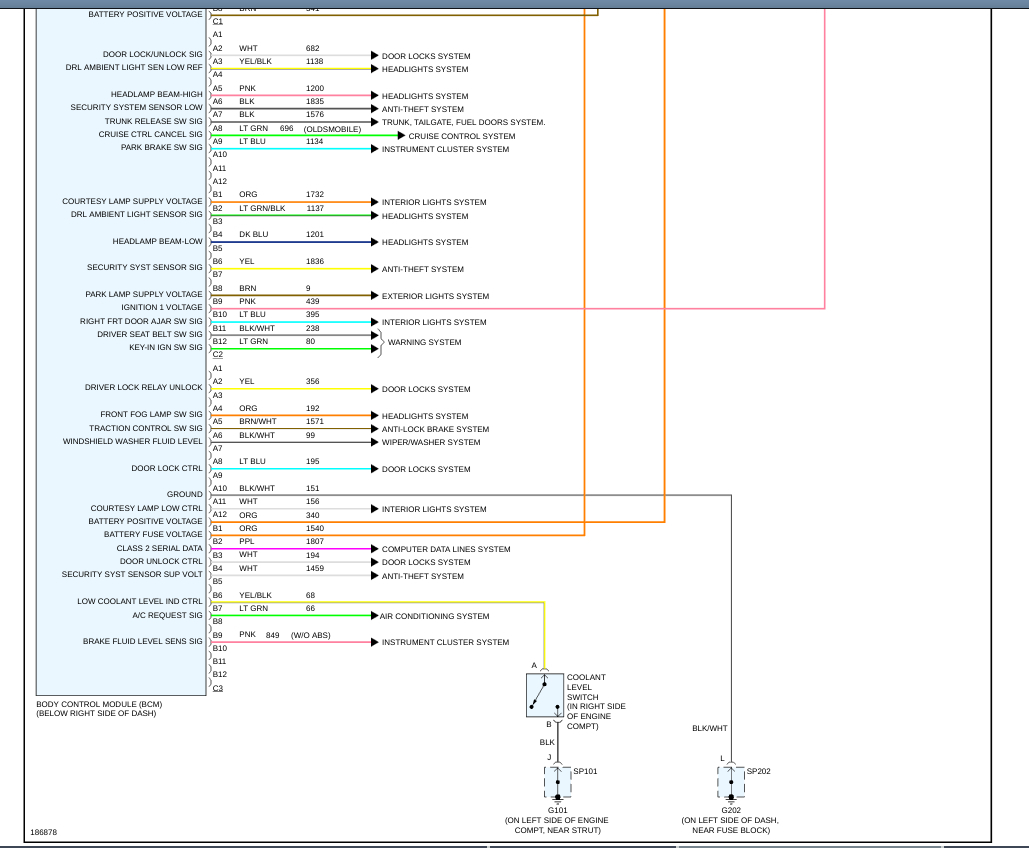Screen dimensions: 1029x848
Task: Follow the Warning System reference label
Action: click(x=425, y=343)
